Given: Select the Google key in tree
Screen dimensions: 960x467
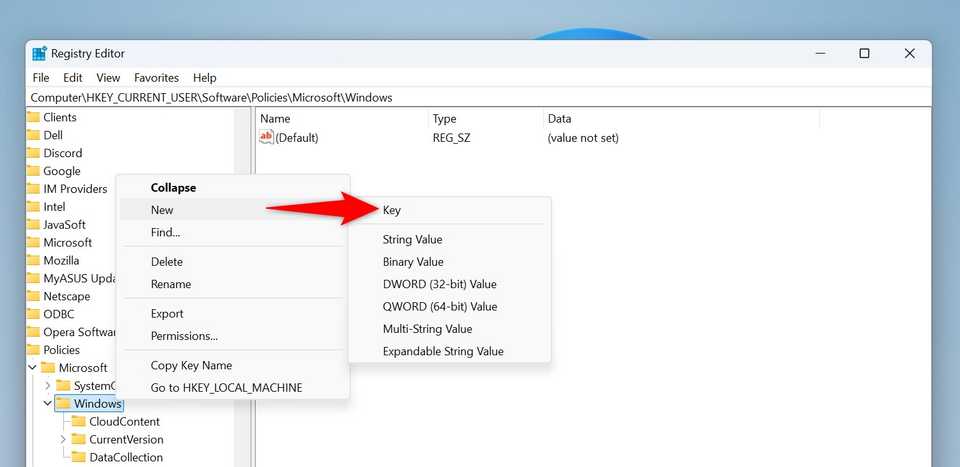Looking at the screenshot, I should pyautogui.click(x=61, y=171).
